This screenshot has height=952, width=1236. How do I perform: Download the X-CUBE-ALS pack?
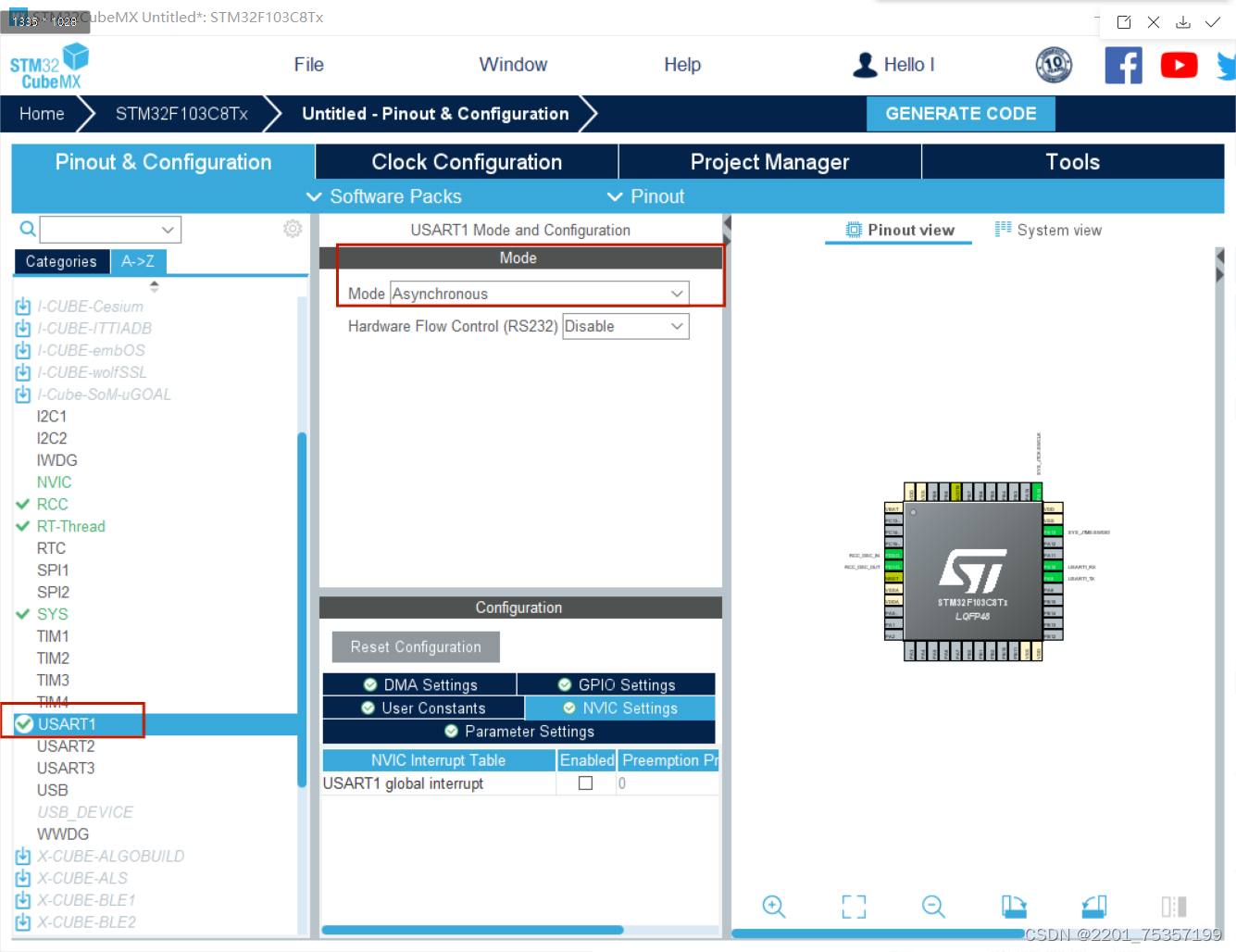point(23,879)
